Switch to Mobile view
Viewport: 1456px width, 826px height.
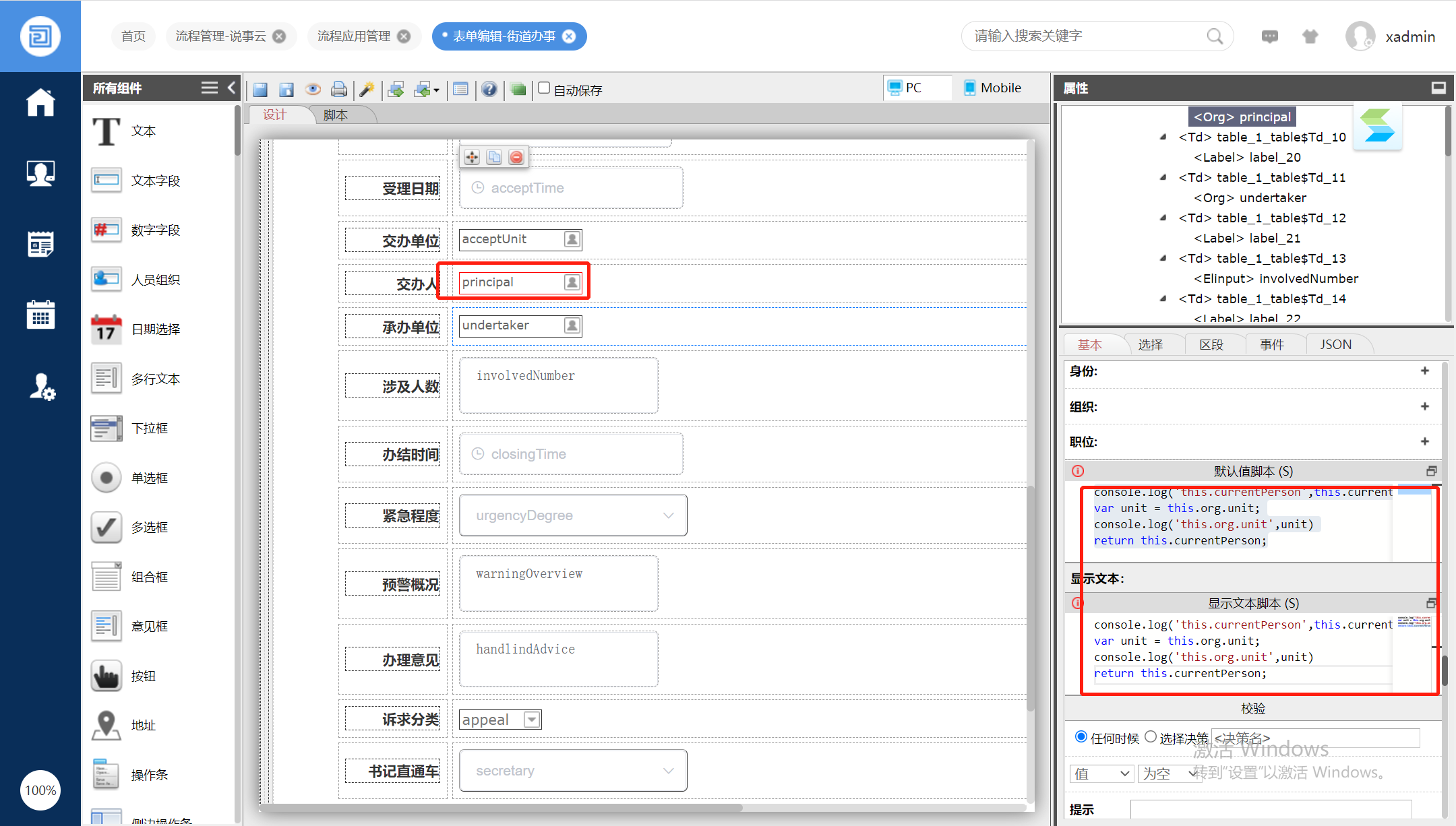click(992, 88)
